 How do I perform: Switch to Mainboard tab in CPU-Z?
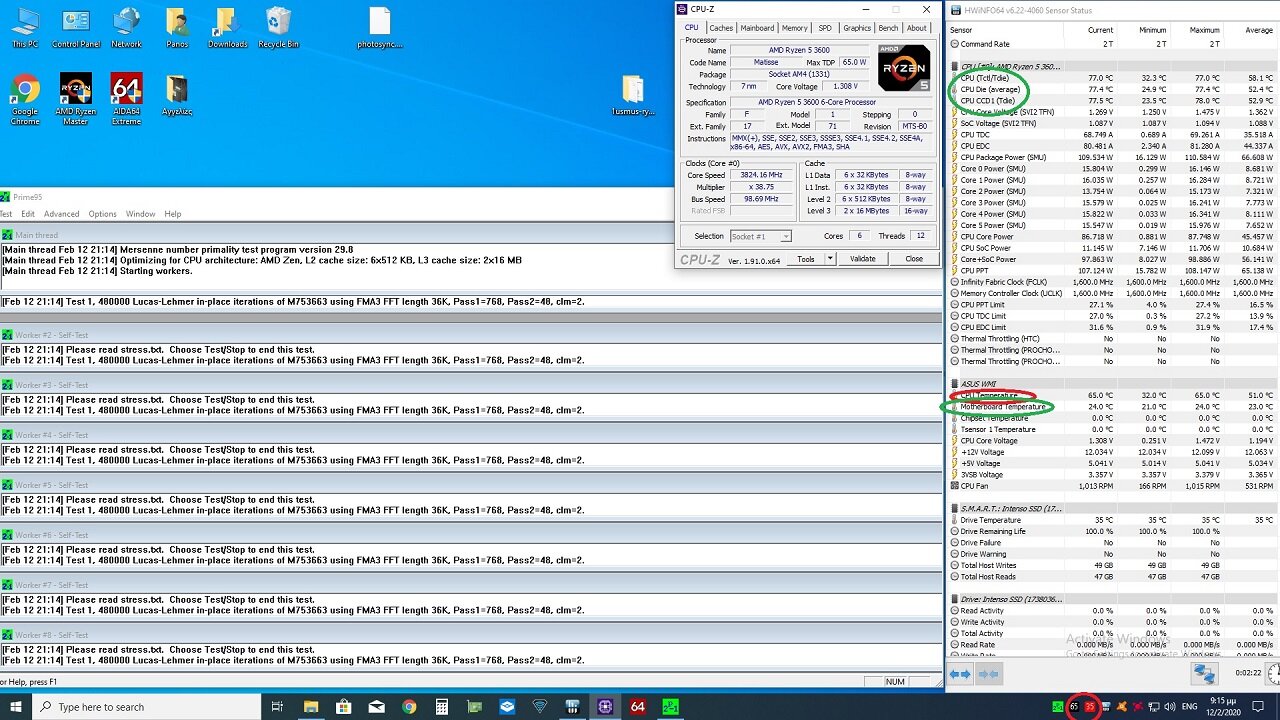pos(757,28)
